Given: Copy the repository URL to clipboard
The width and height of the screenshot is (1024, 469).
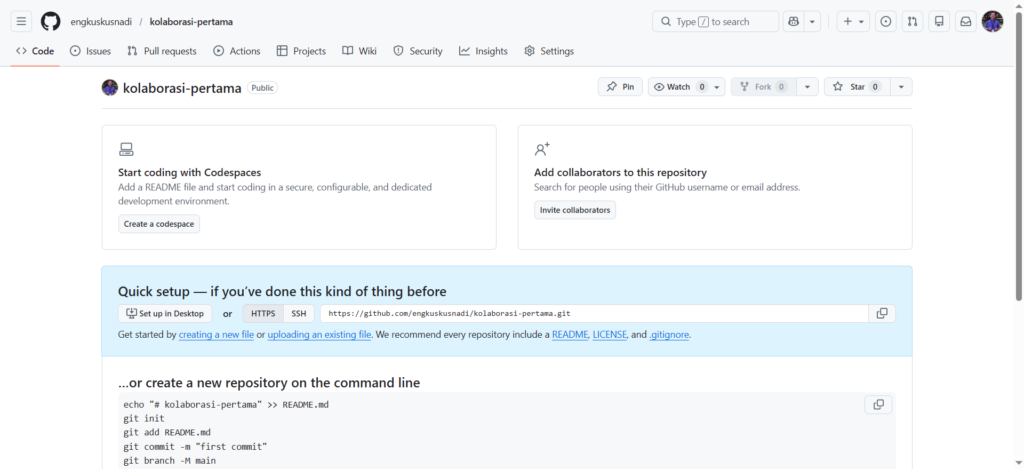Looking at the screenshot, I should point(881,313).
